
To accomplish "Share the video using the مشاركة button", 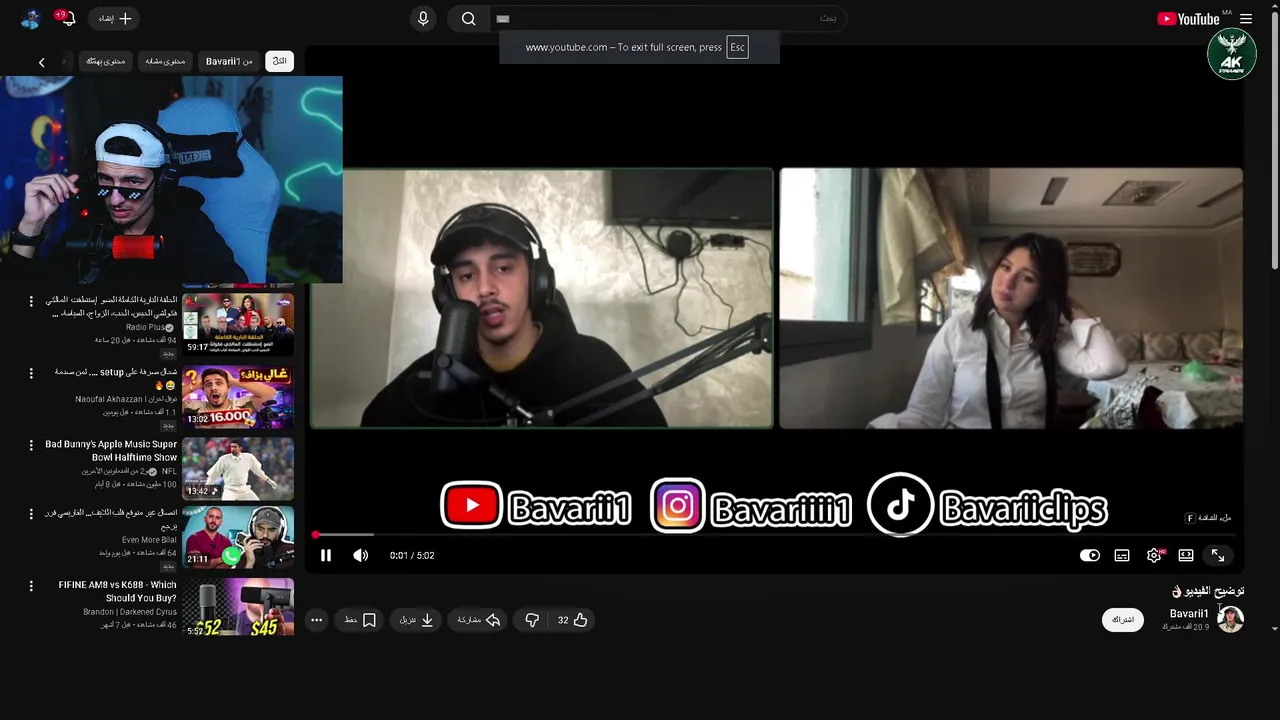I will point(478,620).
